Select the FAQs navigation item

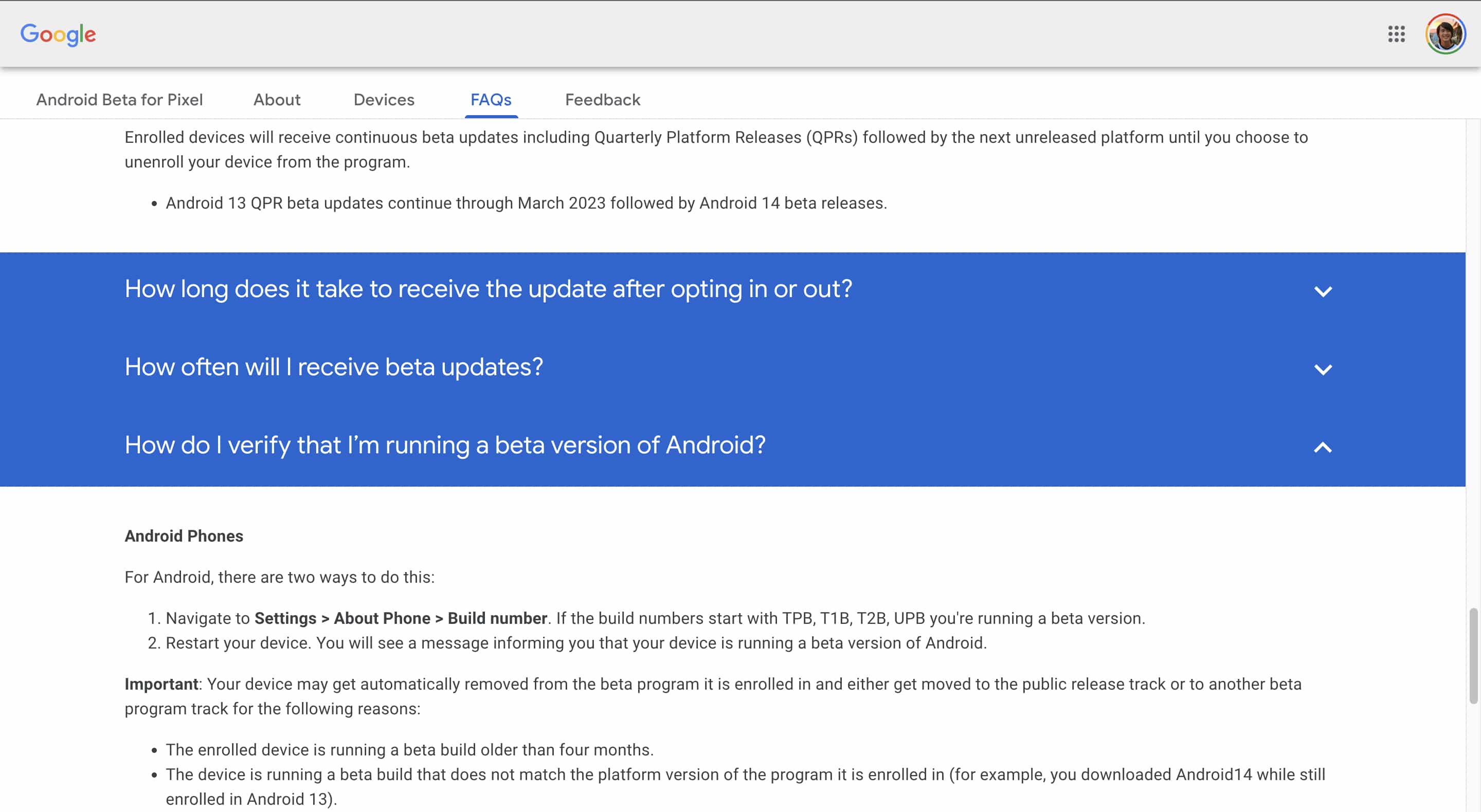[x=491, y=99]
